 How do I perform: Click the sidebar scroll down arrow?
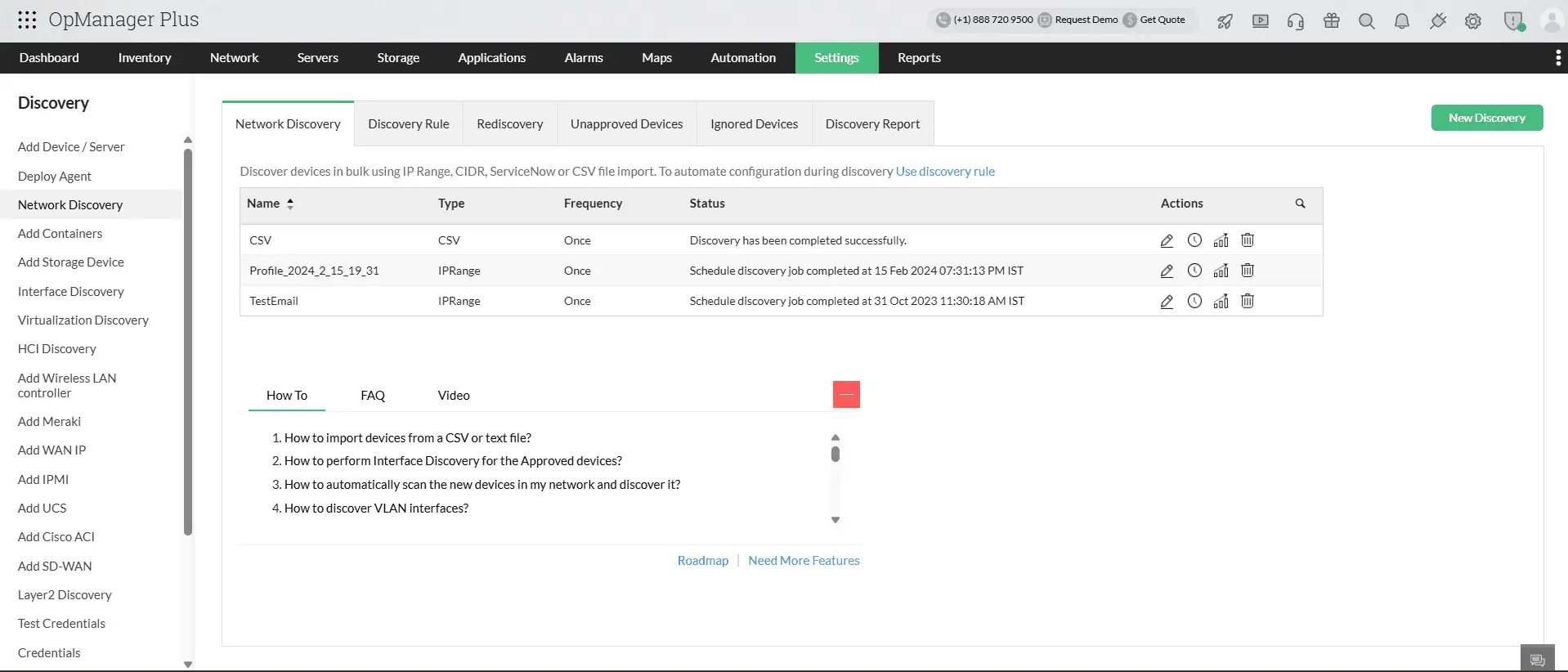click(x=188, y=665)
